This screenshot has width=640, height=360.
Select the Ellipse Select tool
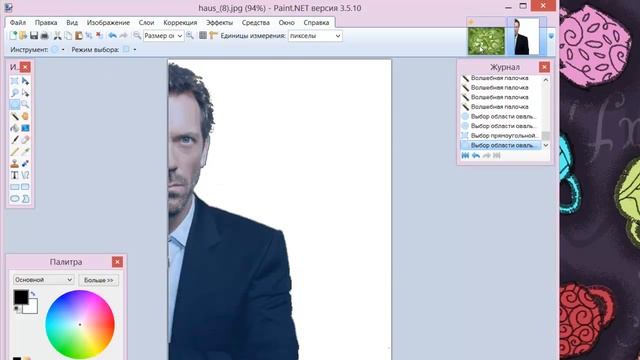15,104
